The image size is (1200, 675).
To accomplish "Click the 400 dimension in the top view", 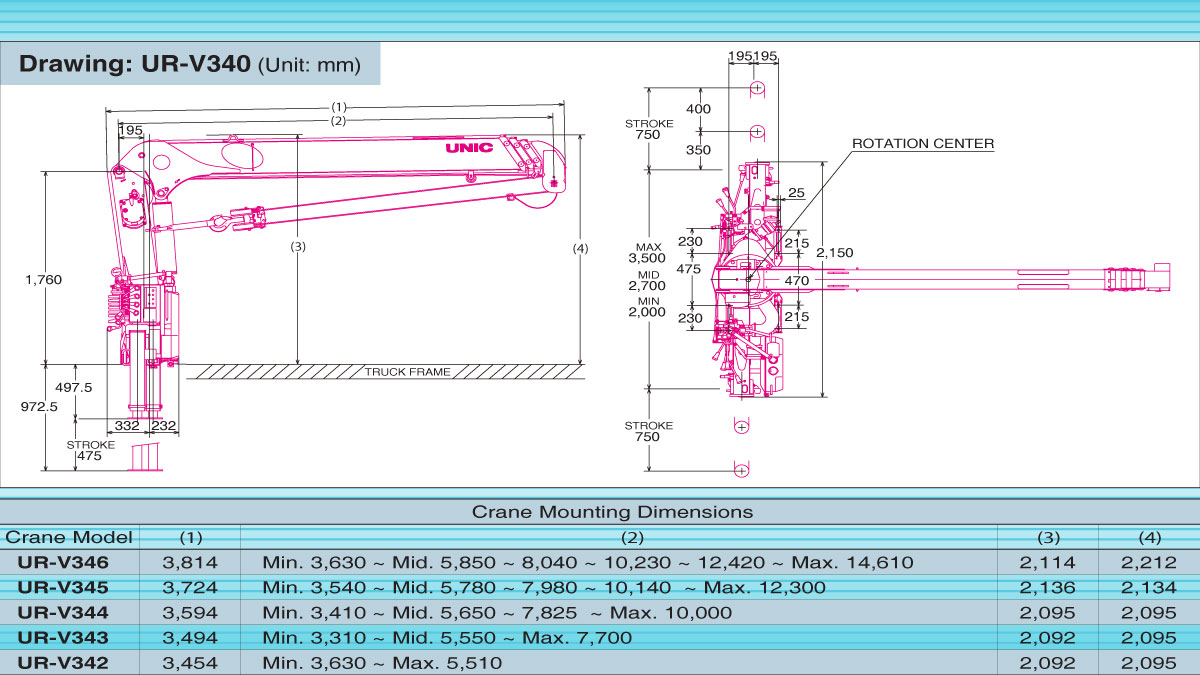I will (699, 109).
